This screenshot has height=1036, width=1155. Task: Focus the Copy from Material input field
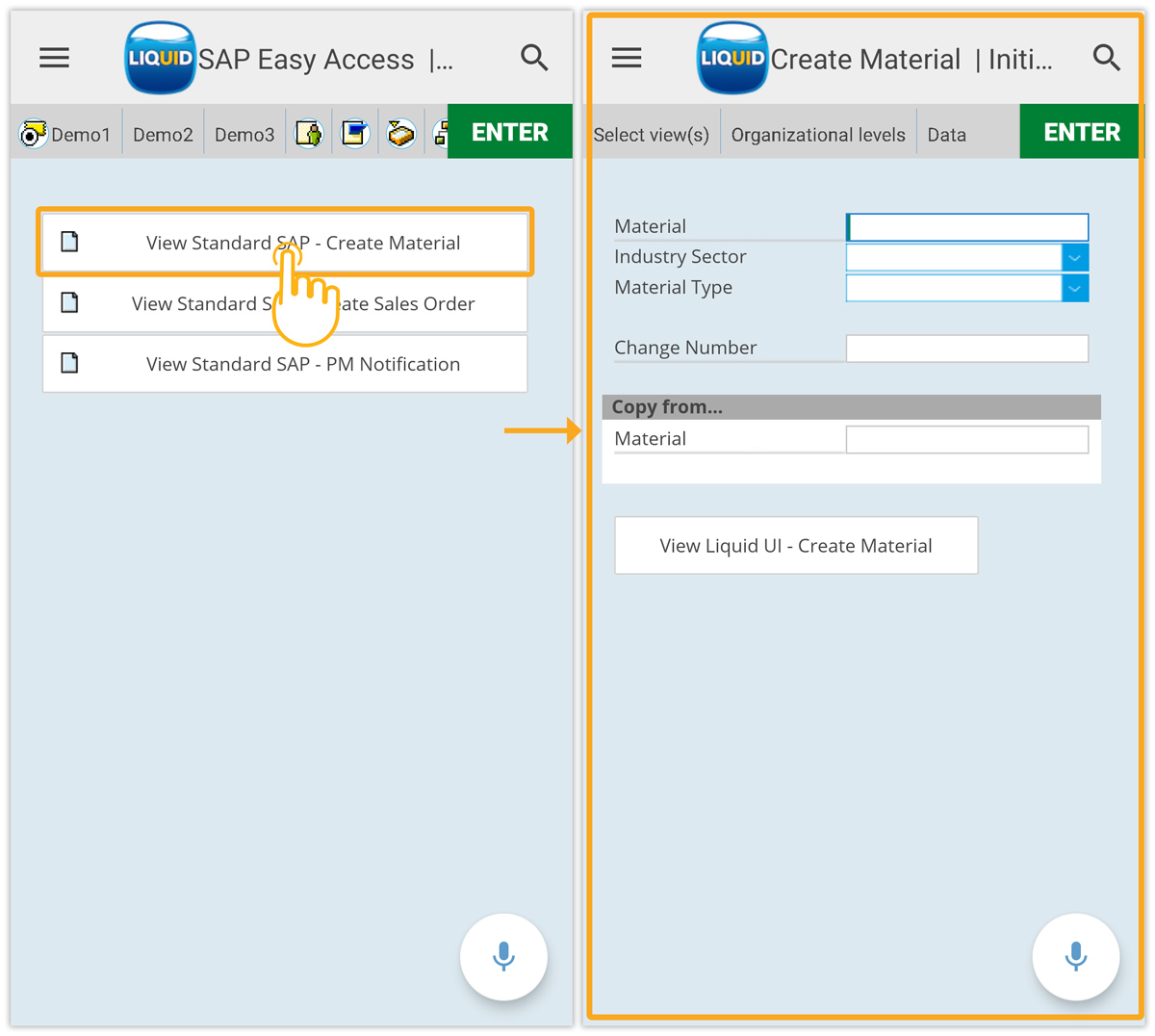(966, 440)
